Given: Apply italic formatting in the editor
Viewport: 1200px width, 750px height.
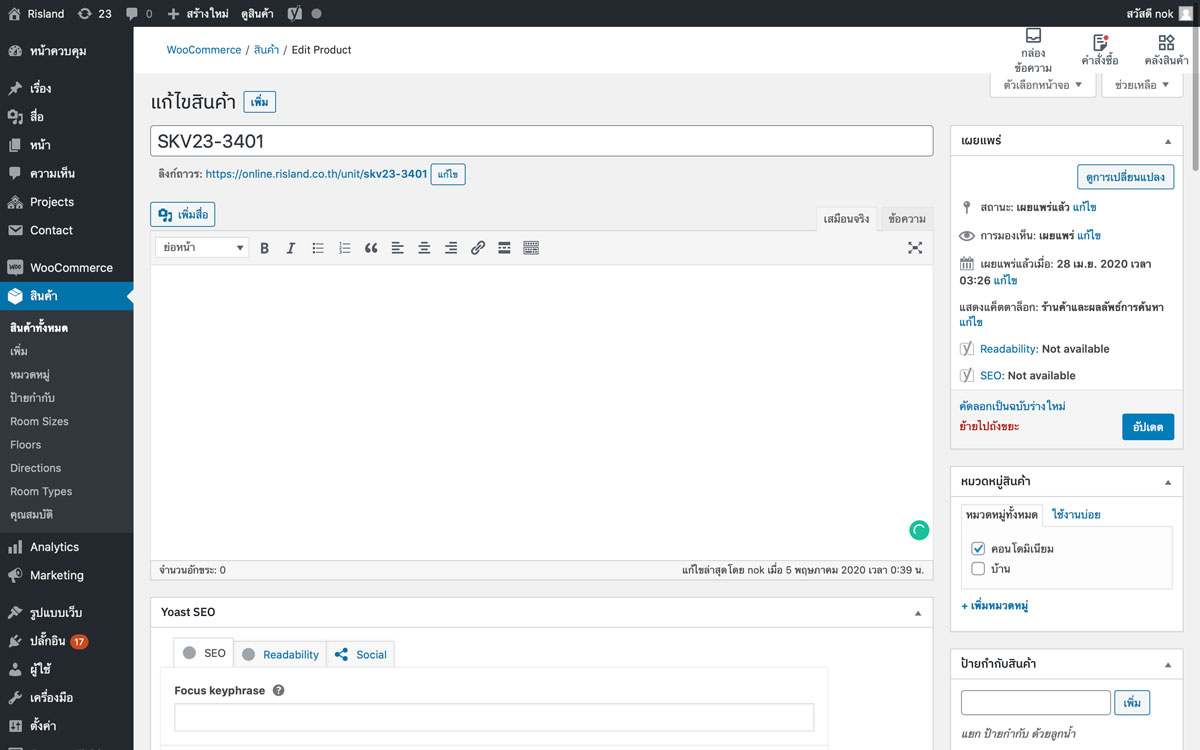Looking at the screenshot, I should 291,248.
